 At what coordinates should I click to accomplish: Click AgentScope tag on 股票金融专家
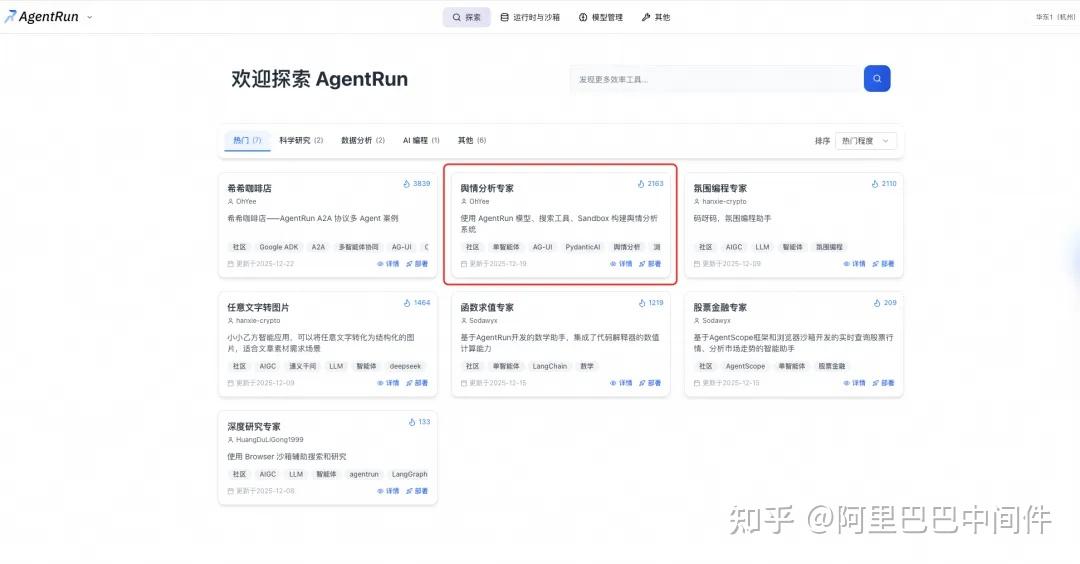pyautogui.click(x=745, y=366)
